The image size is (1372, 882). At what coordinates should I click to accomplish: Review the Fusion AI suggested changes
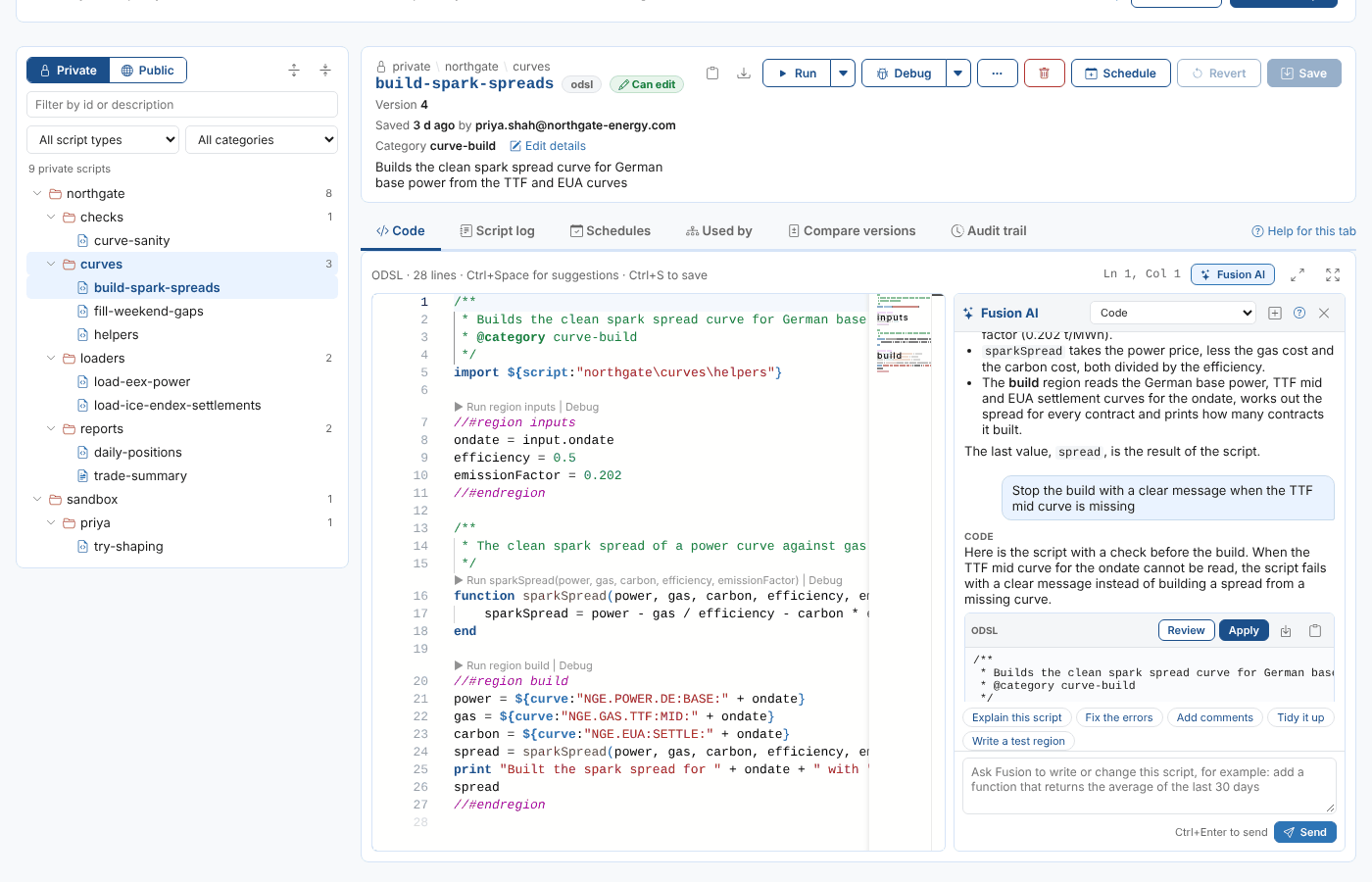click(1186, 631)
